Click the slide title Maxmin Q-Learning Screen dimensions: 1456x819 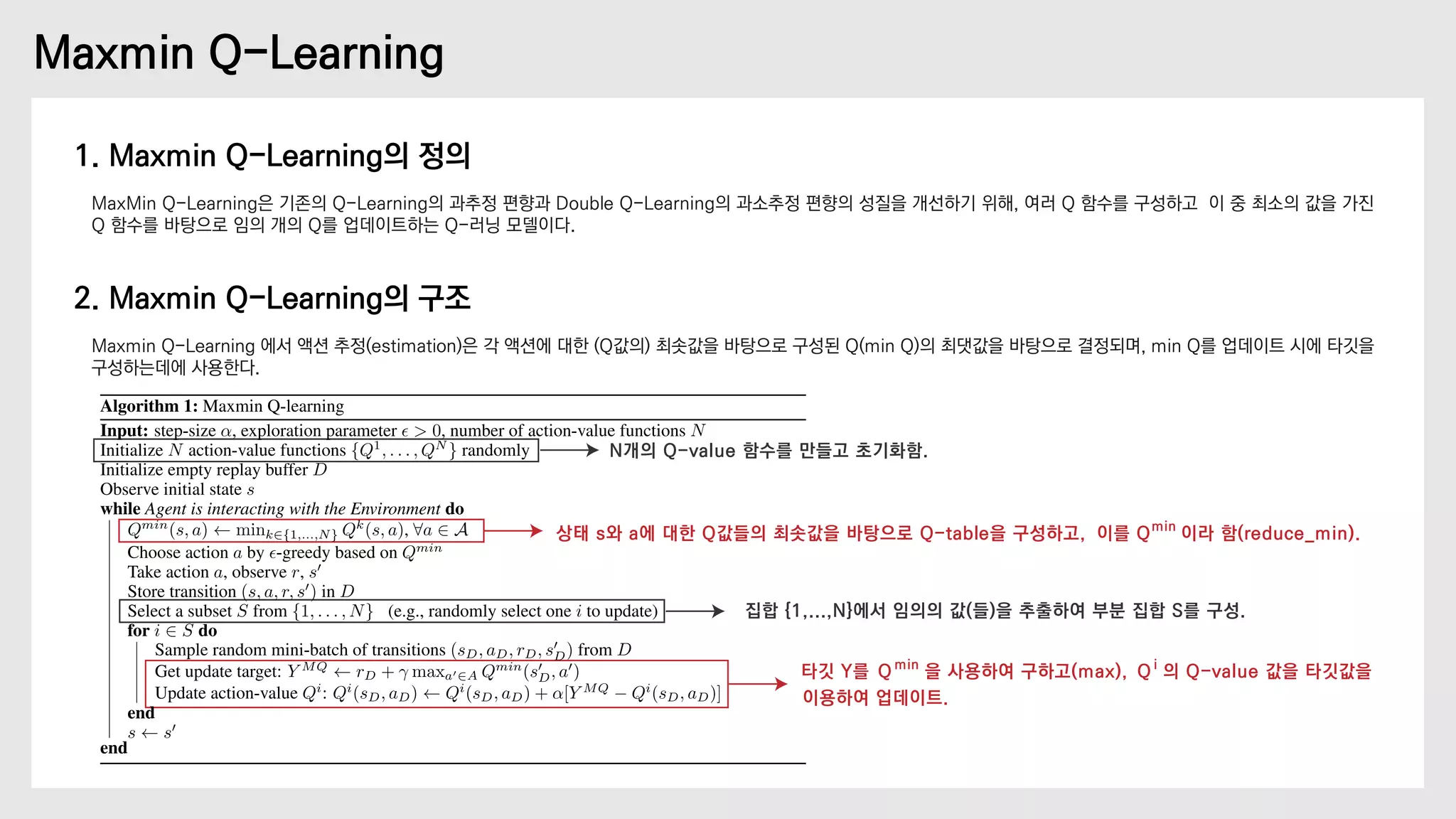(239, 53)
